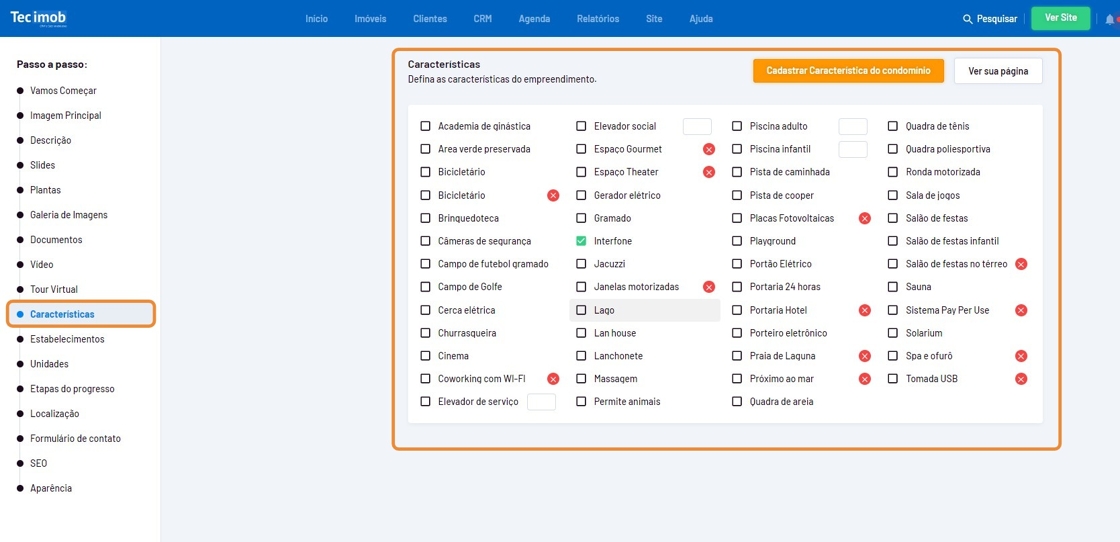Delete the Espaço Gourmet characteristic via red X
The height and width of the screenshot is (542, 1120).
pos(709,149)
